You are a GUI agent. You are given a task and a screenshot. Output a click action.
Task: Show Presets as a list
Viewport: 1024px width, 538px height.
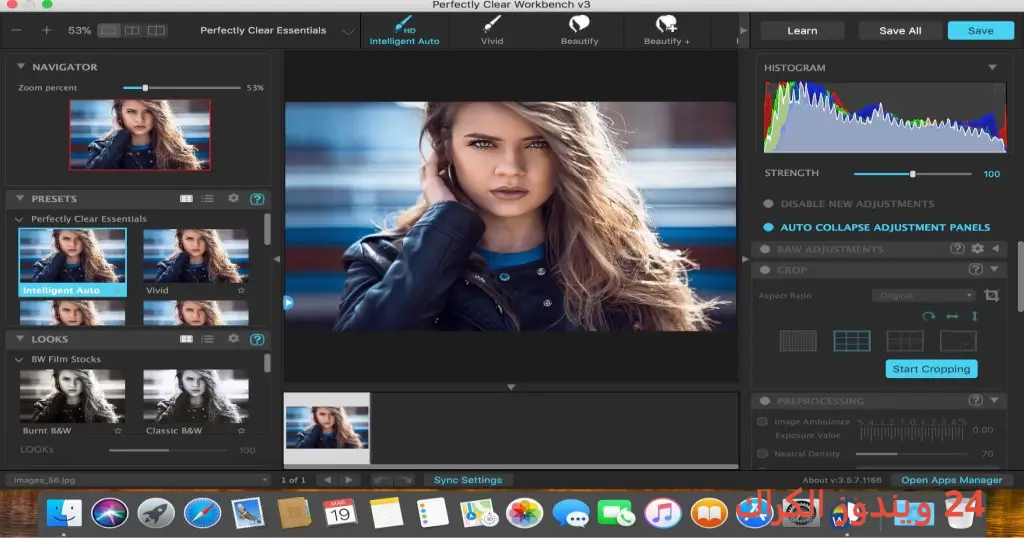tap(208, 198)
